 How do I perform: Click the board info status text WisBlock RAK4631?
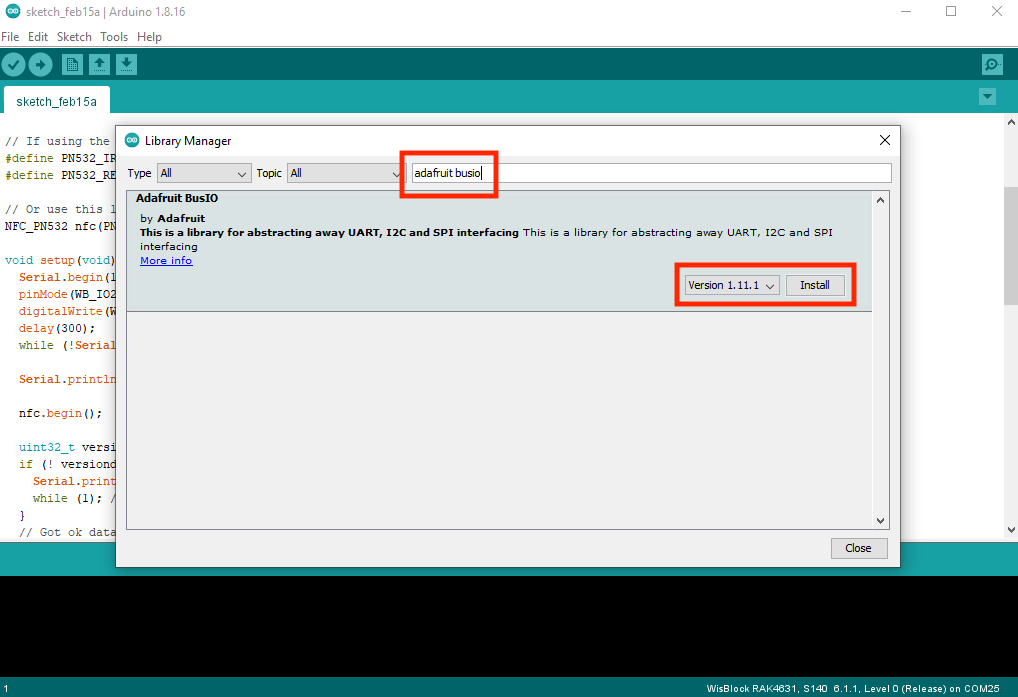pyautogui.click(x=853, y=689)
